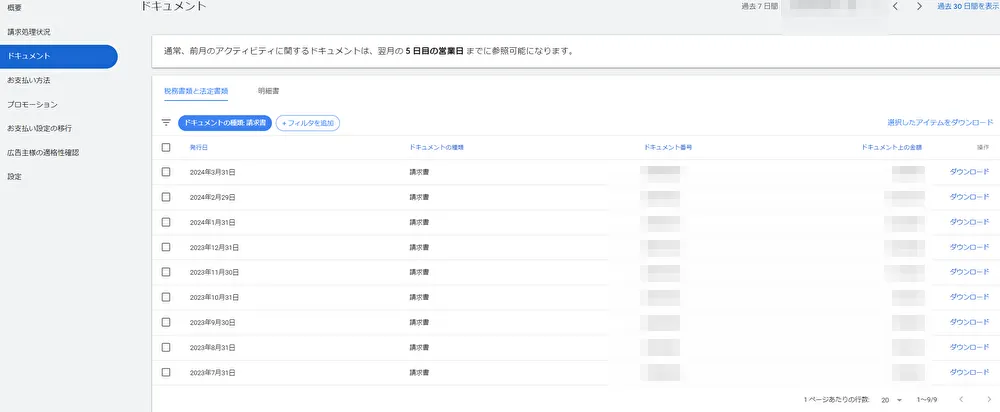1000x412 pixels.
Task: Open 請求処理状況 in the sidebar
Action: [29, 32]
